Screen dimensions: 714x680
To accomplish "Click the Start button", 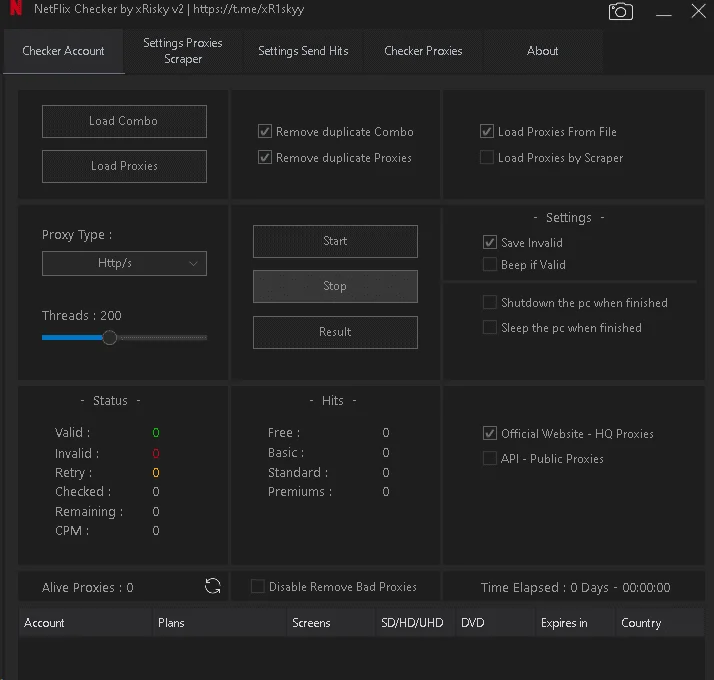I will click(x=335, y=241).
